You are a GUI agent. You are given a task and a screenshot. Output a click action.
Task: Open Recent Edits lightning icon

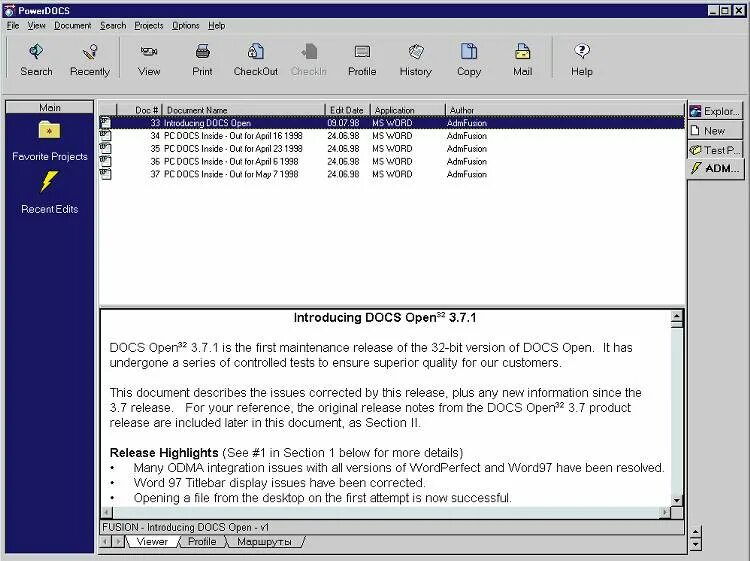tap(49, 182)
